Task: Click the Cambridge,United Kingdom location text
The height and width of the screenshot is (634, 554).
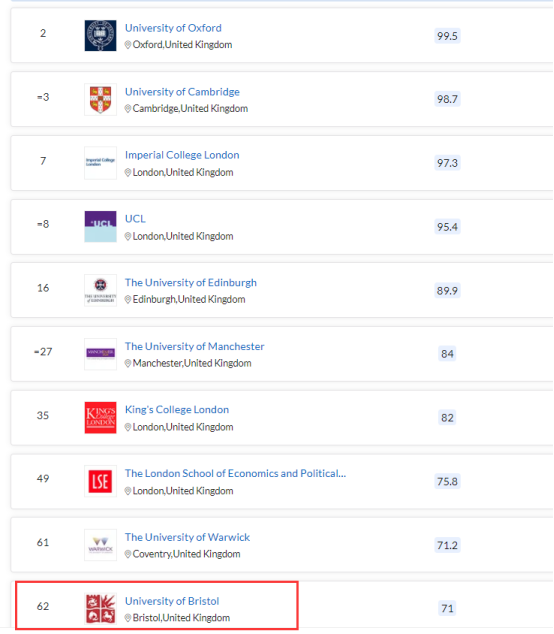Action: point(190,109)
